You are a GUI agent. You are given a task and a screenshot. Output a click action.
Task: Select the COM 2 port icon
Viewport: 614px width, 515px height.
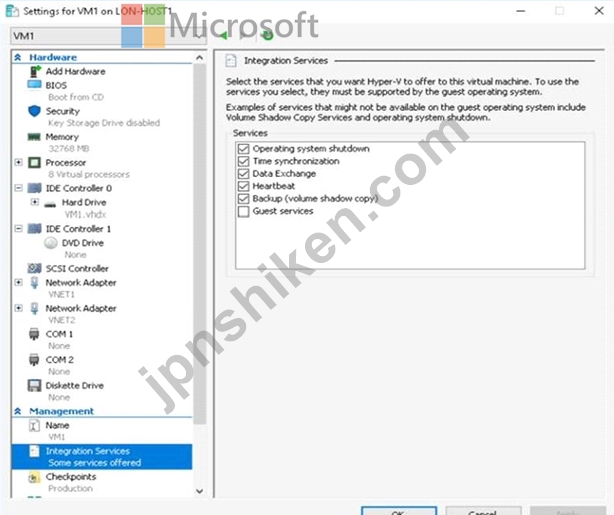coord(34,360)
